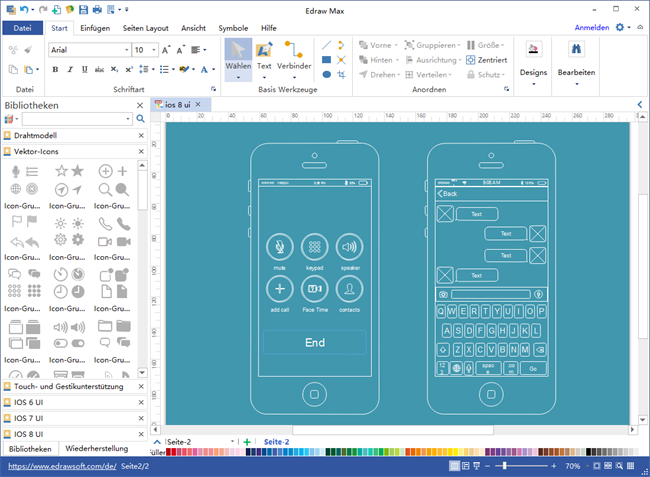Open the Arial font name dropdown
The image size is (650, 477).
[x=125, y=49]
